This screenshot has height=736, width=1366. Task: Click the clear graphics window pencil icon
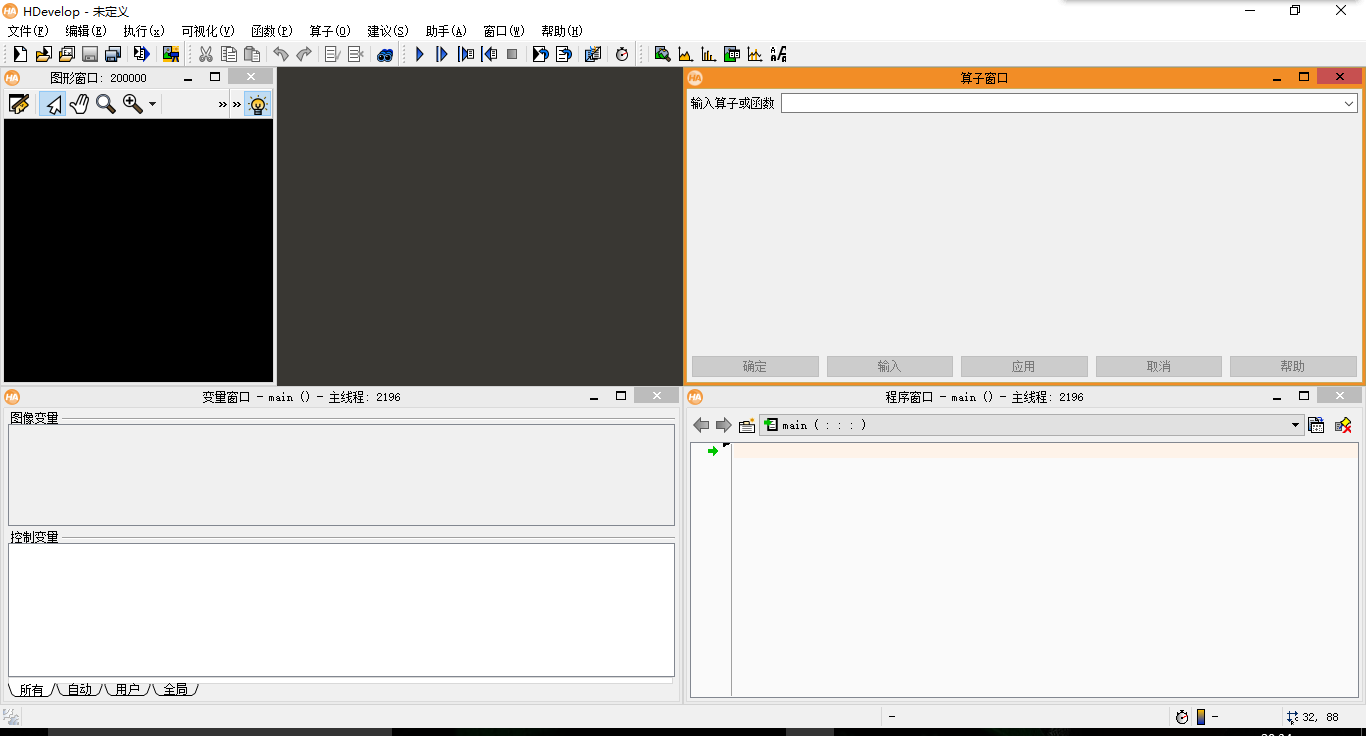coord(18,104)
